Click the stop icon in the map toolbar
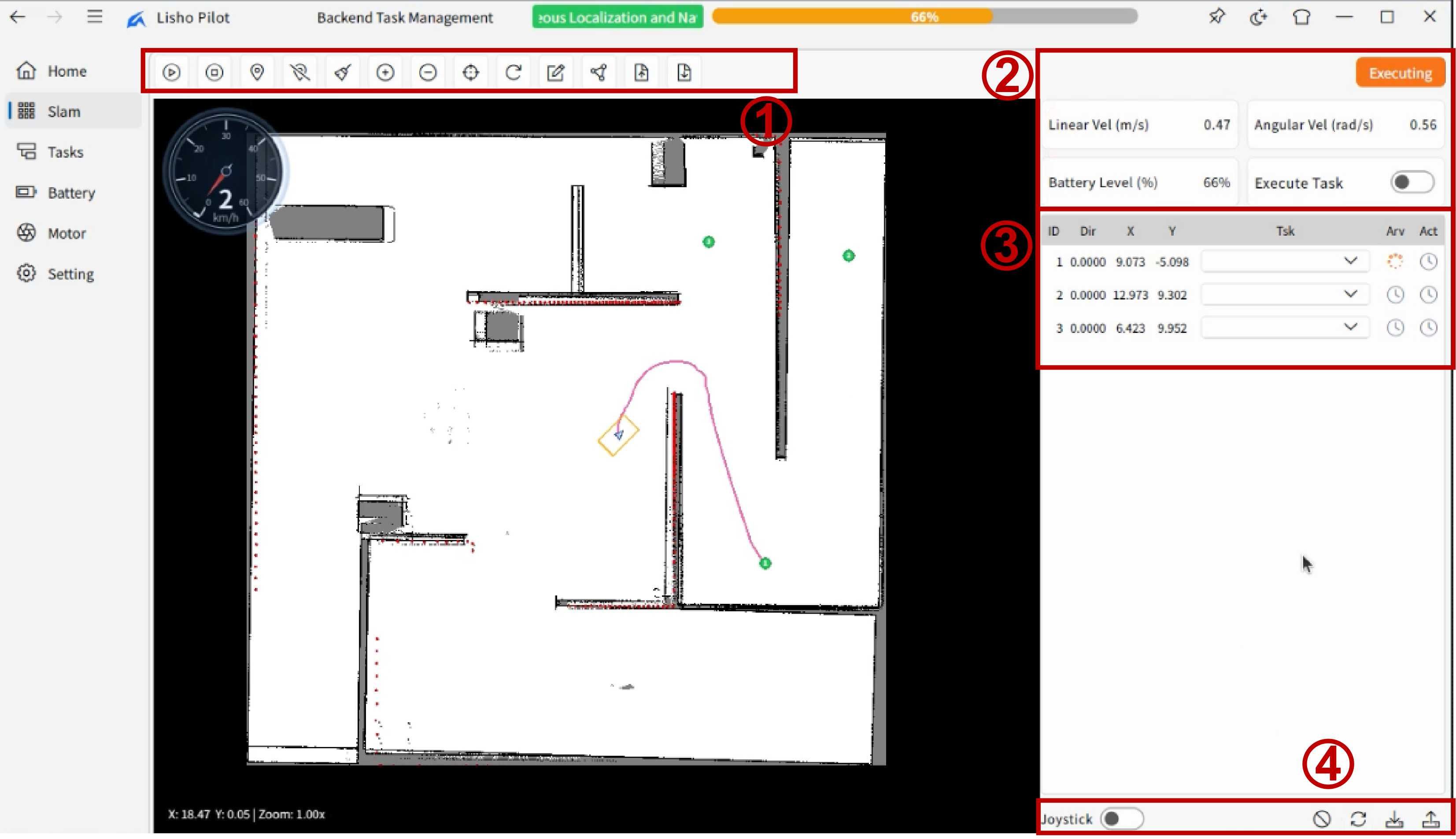This screenshot has width=1456, height=839. coord(214,73)
